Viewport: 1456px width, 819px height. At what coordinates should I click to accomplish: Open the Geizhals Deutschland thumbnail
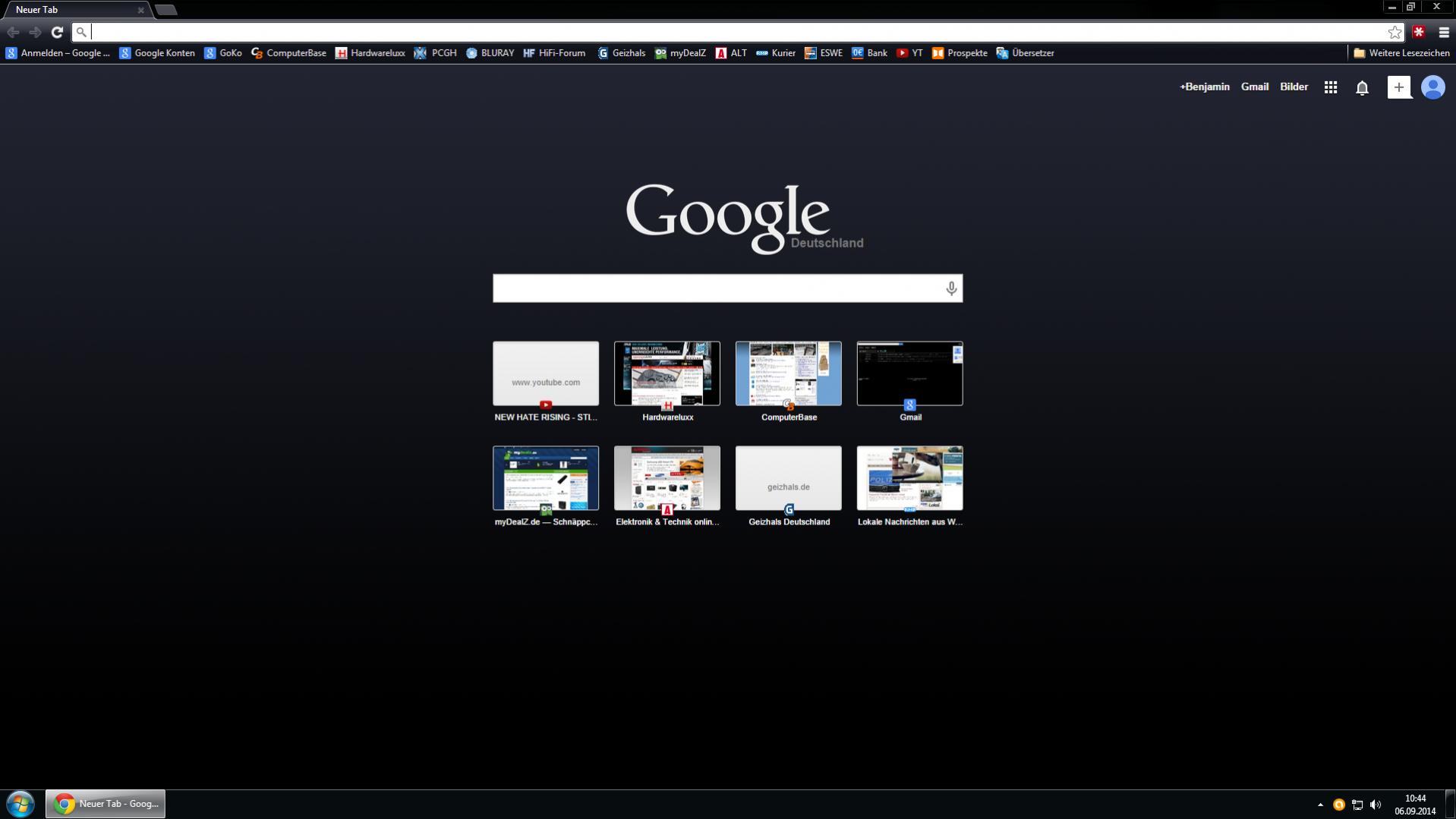click(789, 487)
